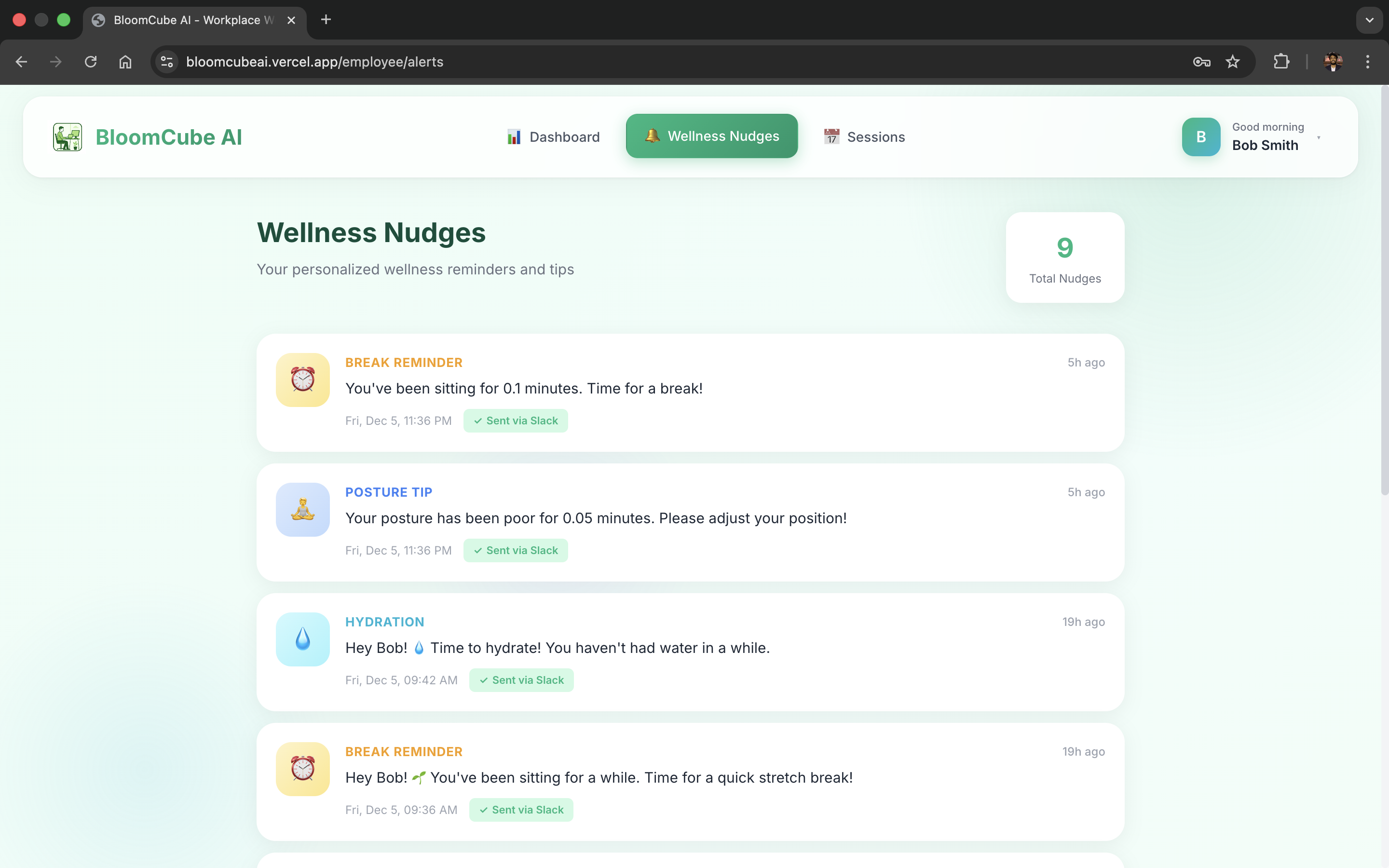This screenshot has width=1389, height=868.
Task: Go to the browser home page
Action: point(125,62)
